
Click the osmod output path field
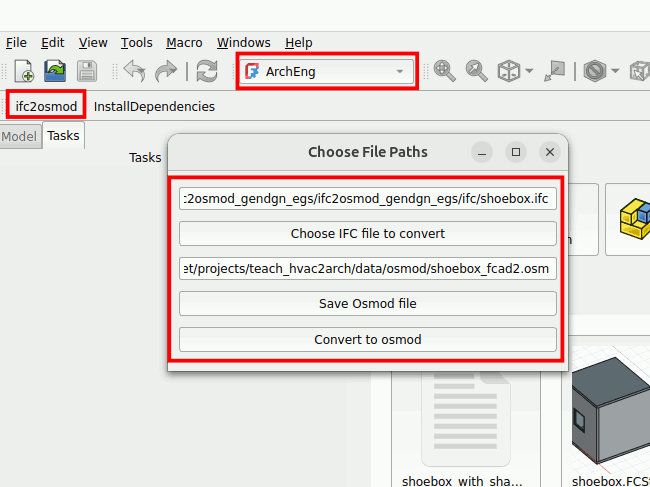click(367, 269)
